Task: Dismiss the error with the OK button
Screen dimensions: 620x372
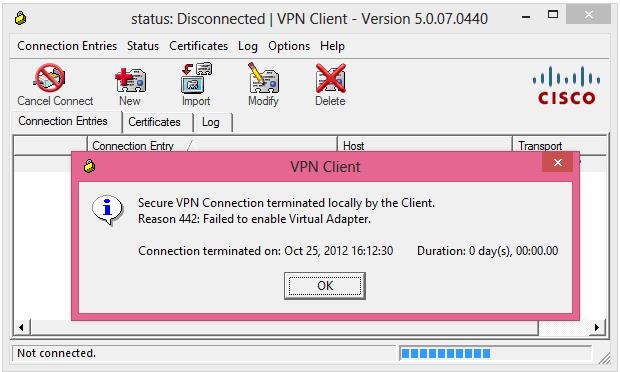Action: (325, 285)
